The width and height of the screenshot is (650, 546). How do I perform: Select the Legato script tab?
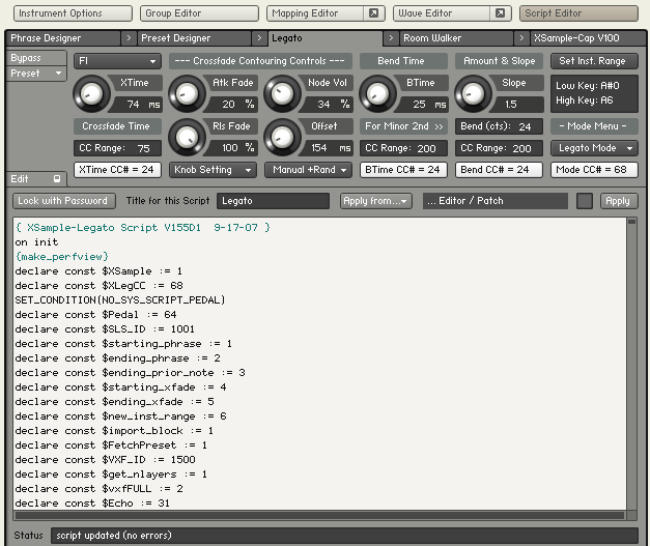325,38
